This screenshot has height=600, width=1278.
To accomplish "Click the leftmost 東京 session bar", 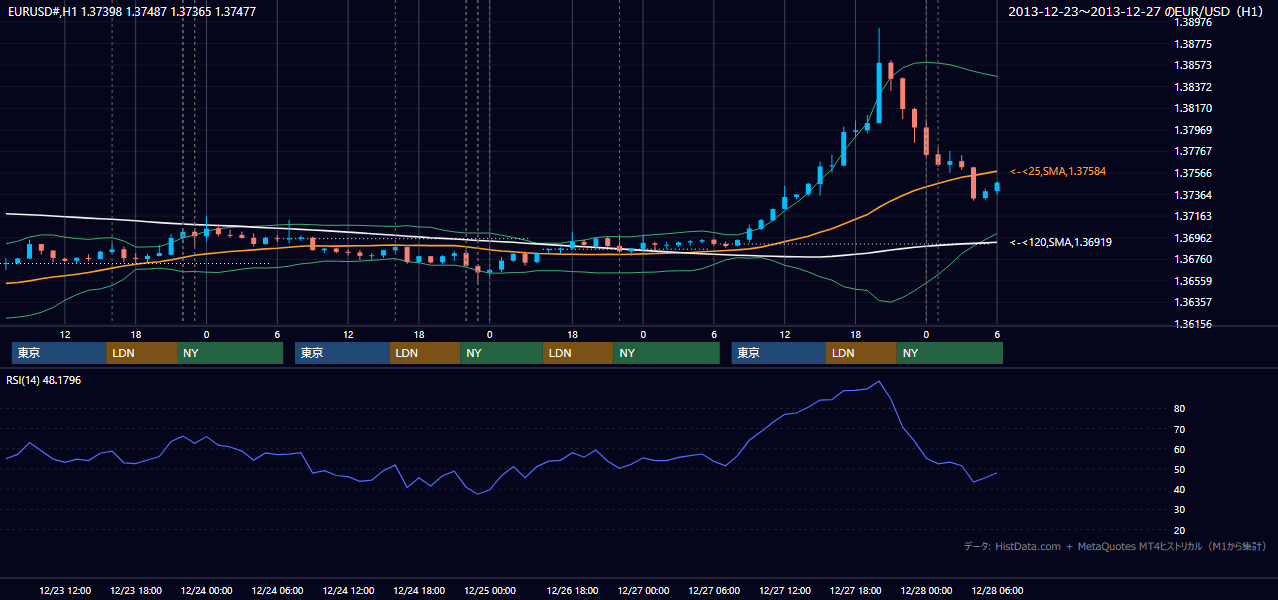I will [x=59, y=353].
